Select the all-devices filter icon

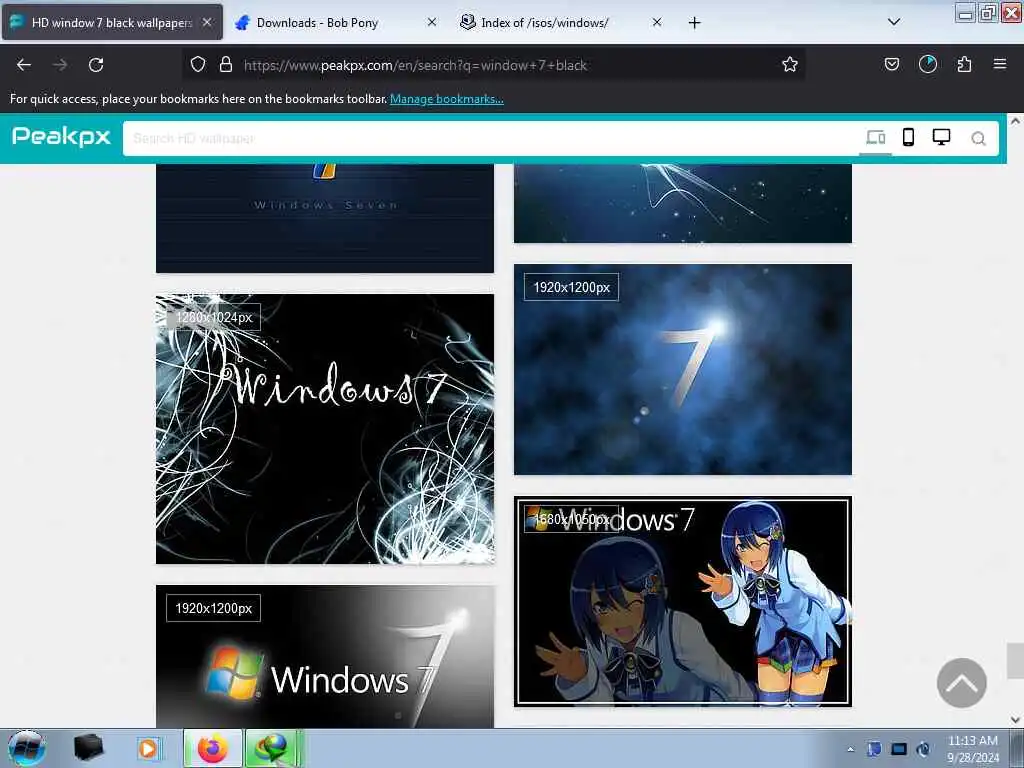coord(875,137)
